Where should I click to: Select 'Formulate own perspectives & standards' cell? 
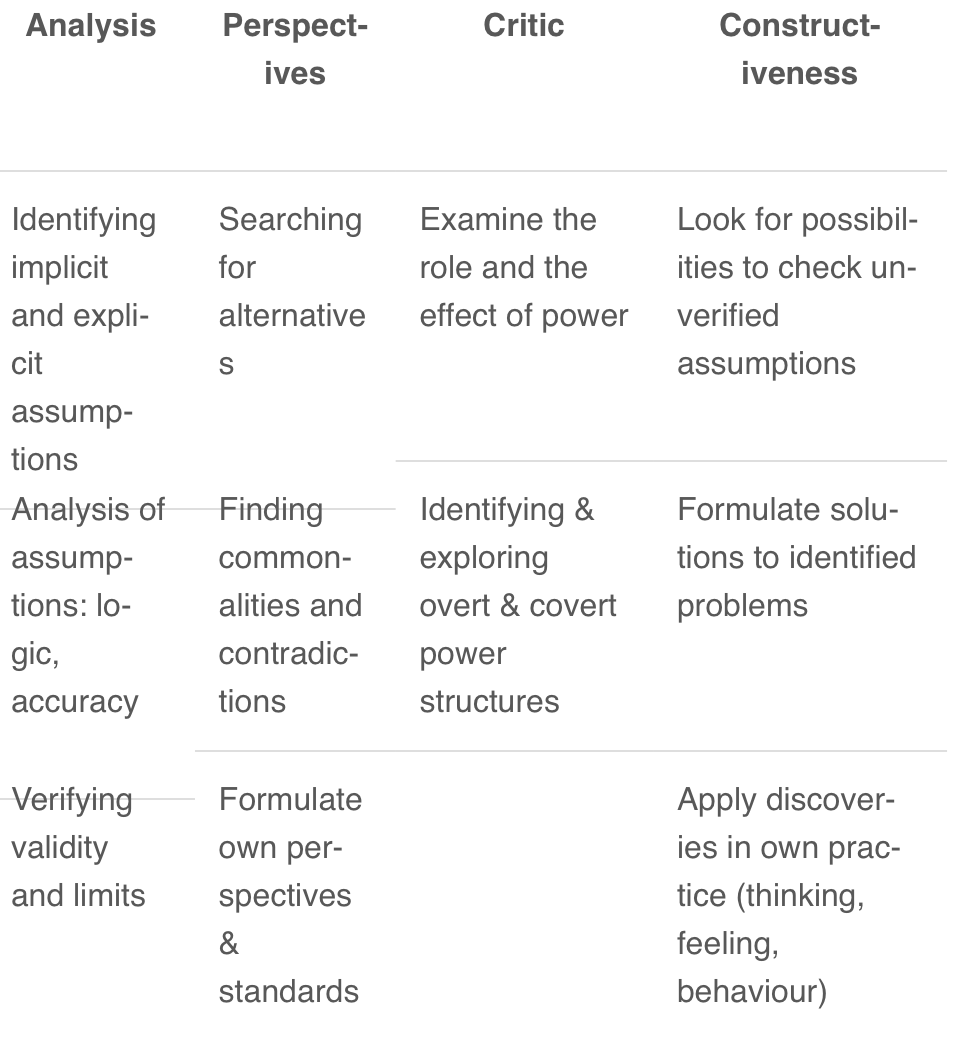(x=290, y=895)
